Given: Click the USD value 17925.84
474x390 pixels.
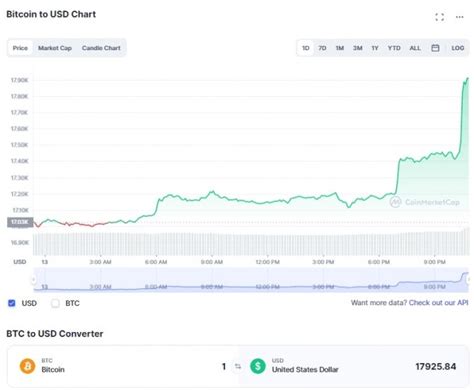Looking at the screenshot, I should [435, 366].
